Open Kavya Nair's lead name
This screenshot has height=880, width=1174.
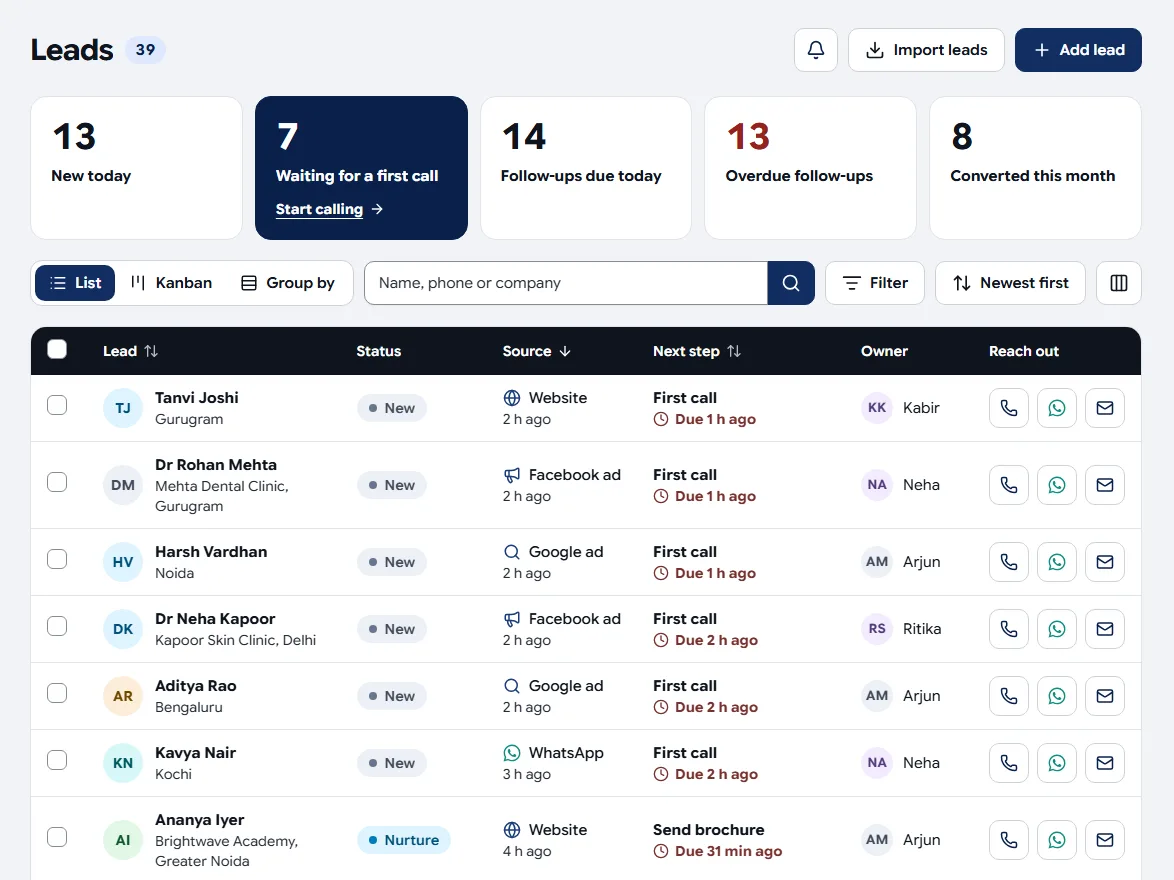click(x=195, y=753)
